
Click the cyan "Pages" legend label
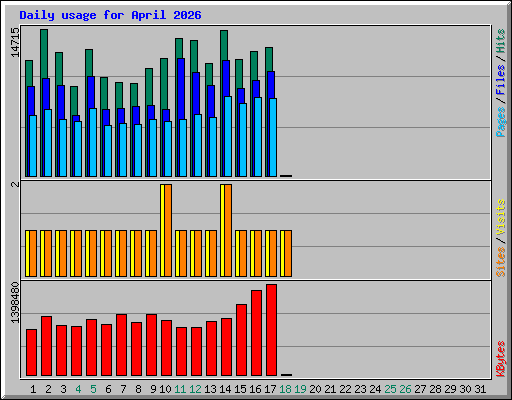pyautogui.click(x=500, y=122)
